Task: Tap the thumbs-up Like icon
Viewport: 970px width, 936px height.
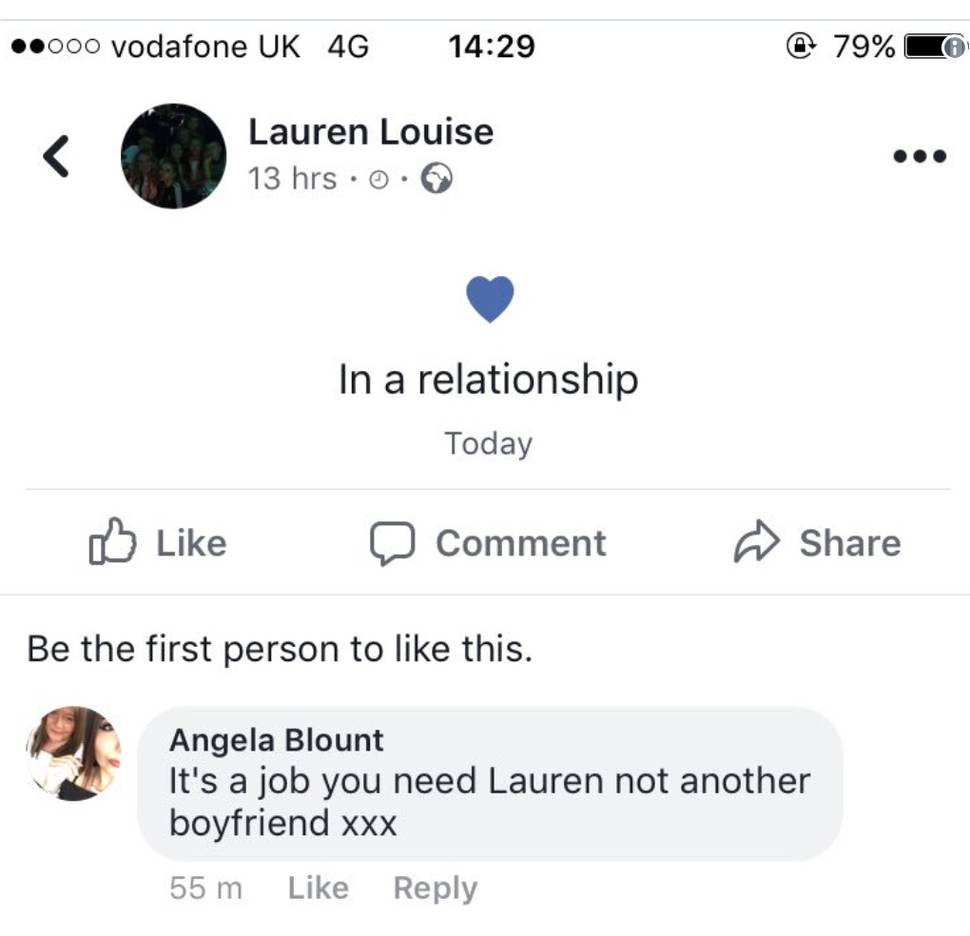Action: coord(112,541)
